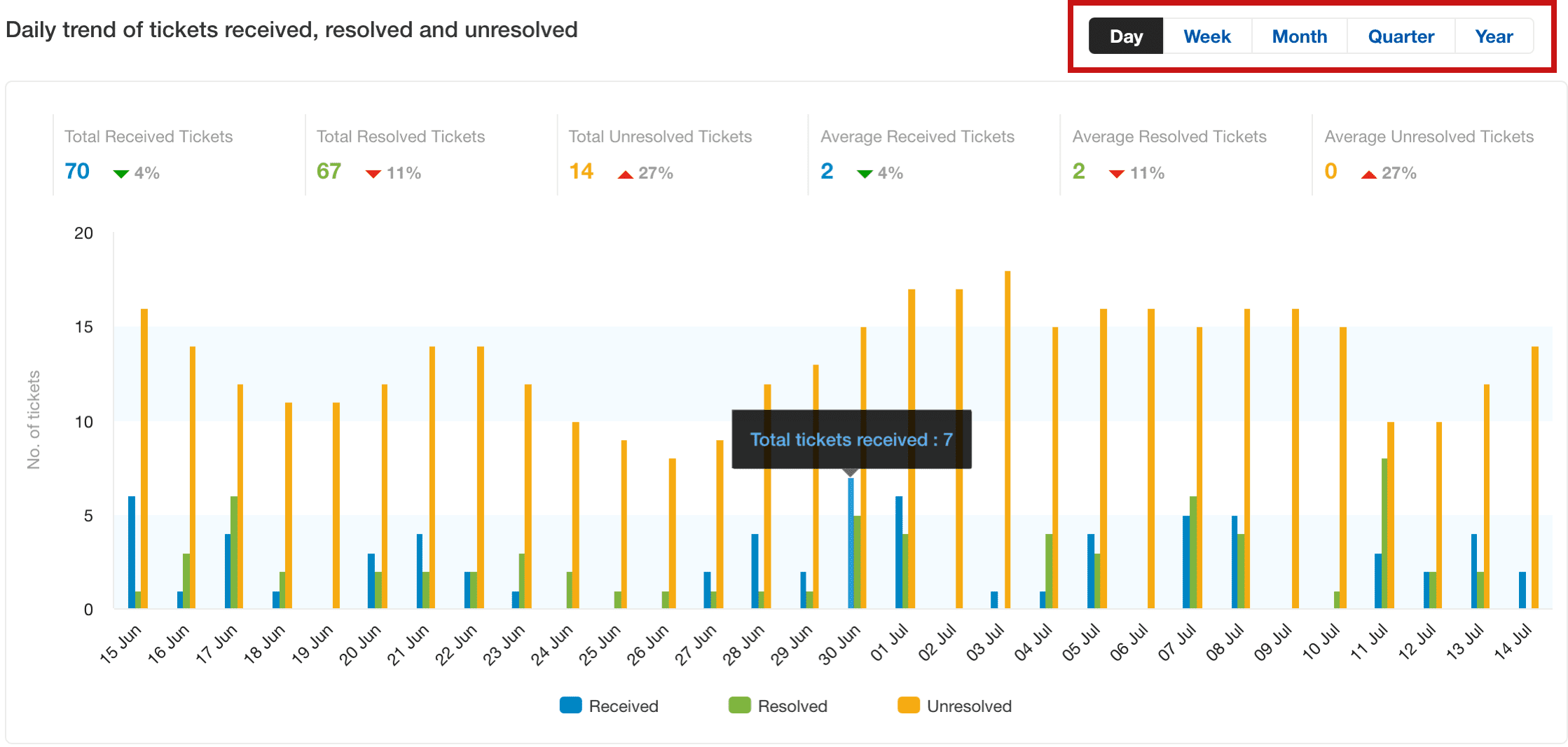The image size is (1568, 747).
Task: Click the green Resolved legend color swatch
Action: coord(740,705)
